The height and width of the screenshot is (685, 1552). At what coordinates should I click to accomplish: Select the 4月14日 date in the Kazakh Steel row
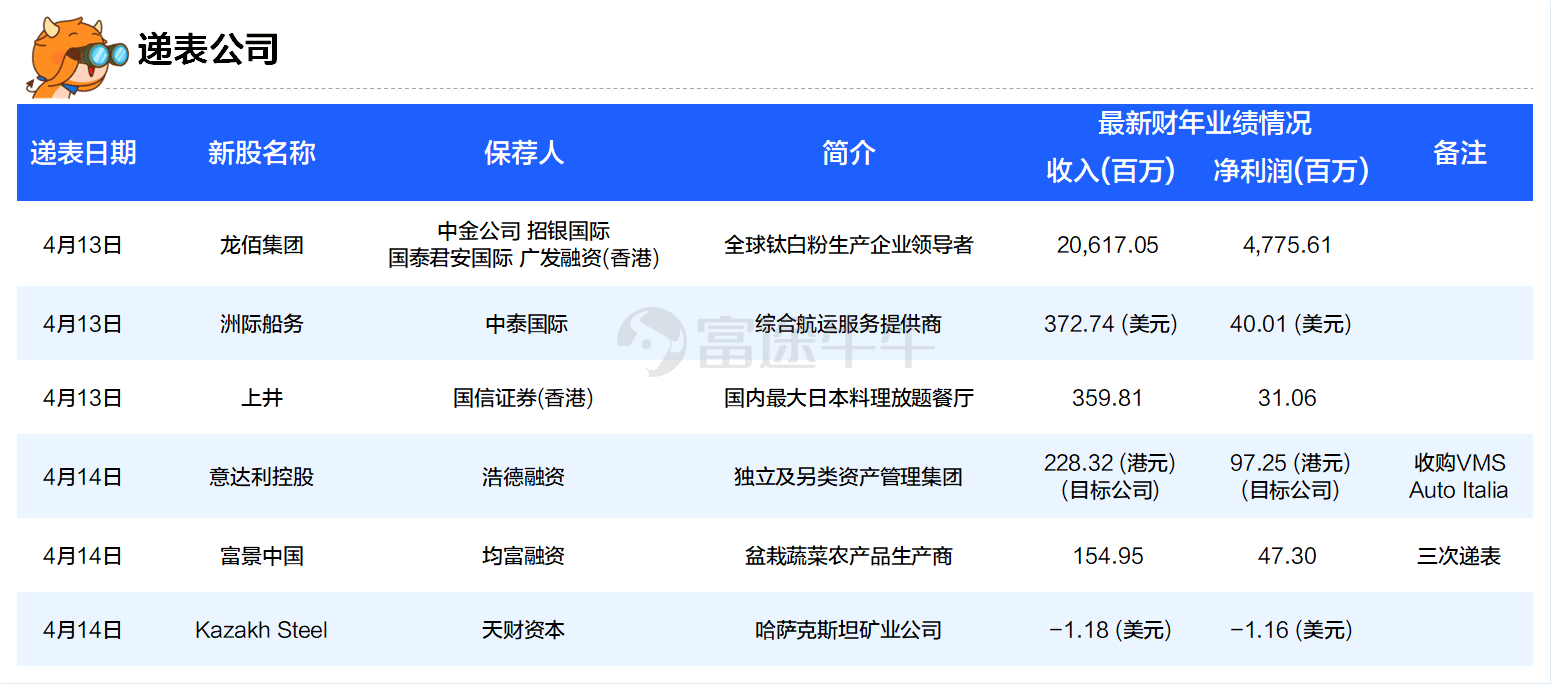coord(83,630)
